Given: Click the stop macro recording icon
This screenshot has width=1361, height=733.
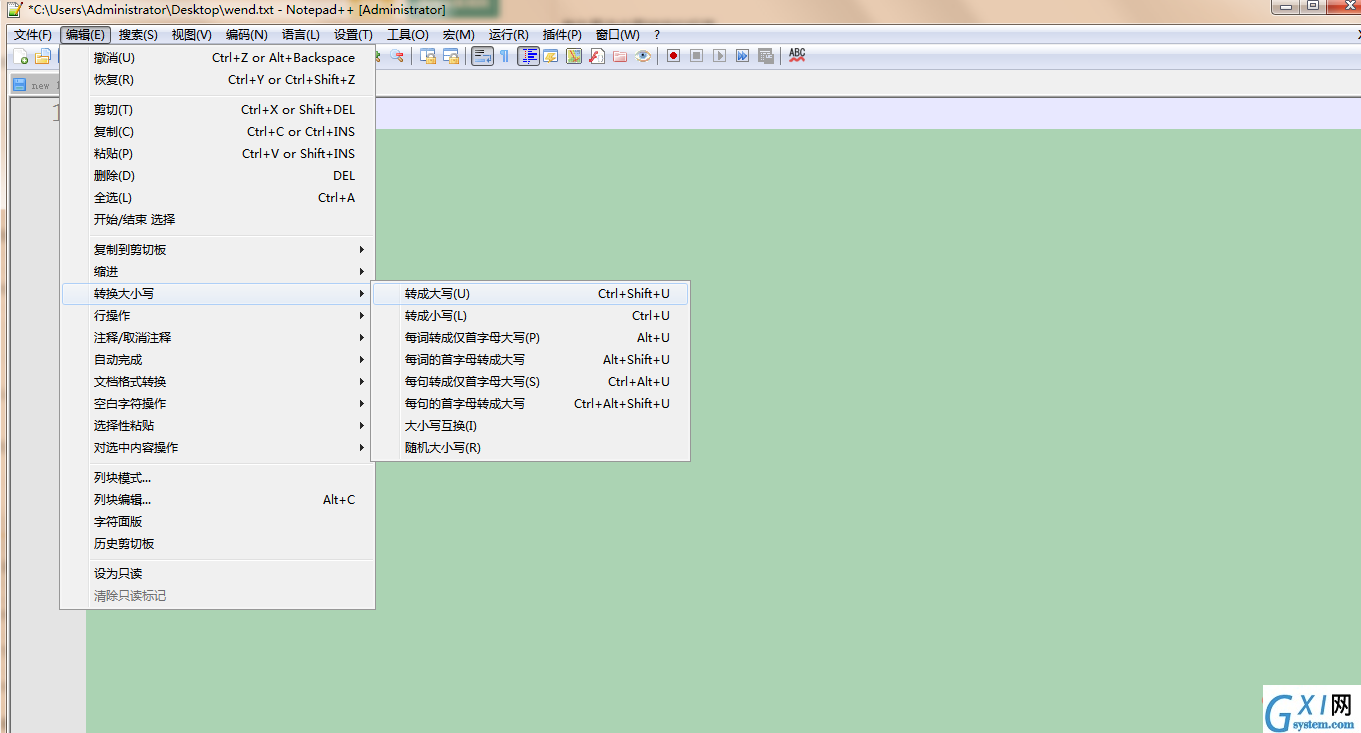Looking at the screenshot, I should 696,56.
